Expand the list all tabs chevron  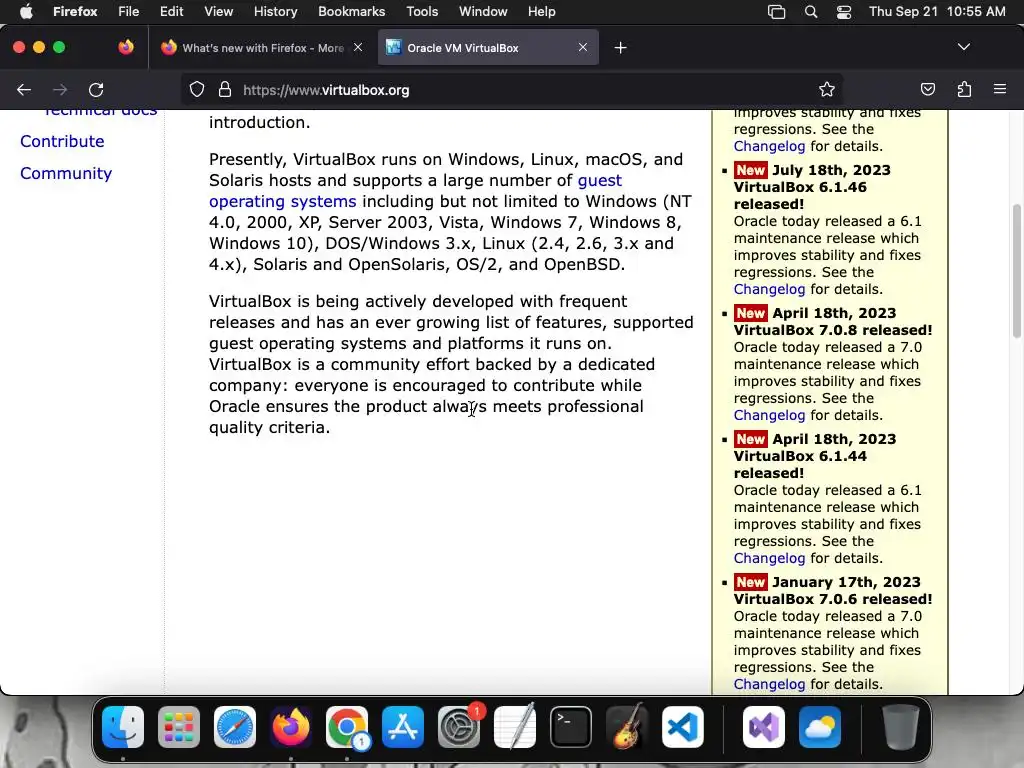[964, 47]
